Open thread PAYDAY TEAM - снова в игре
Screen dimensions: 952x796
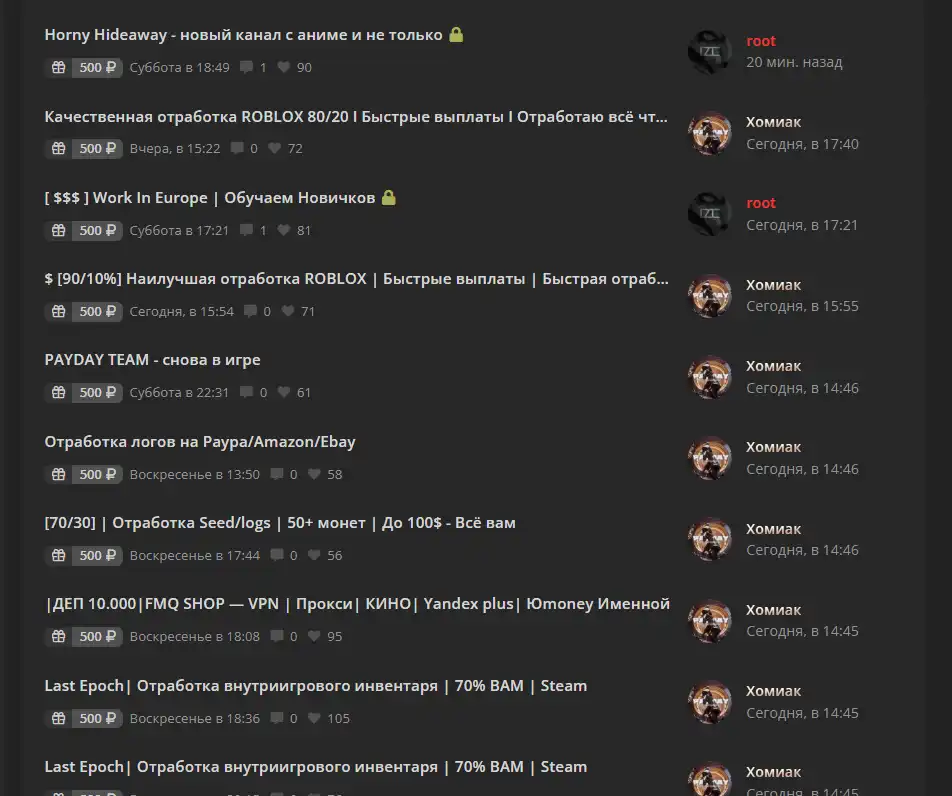(152, 359)
